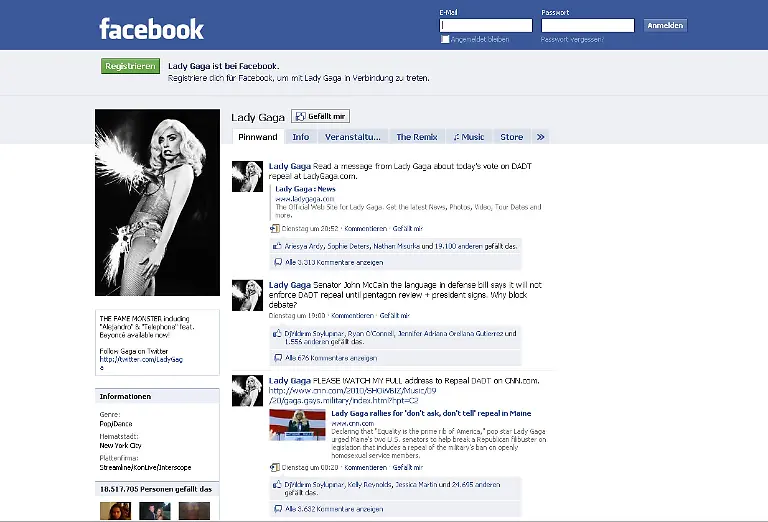Click the like icon beside Ryan O'Connell names

277,333
